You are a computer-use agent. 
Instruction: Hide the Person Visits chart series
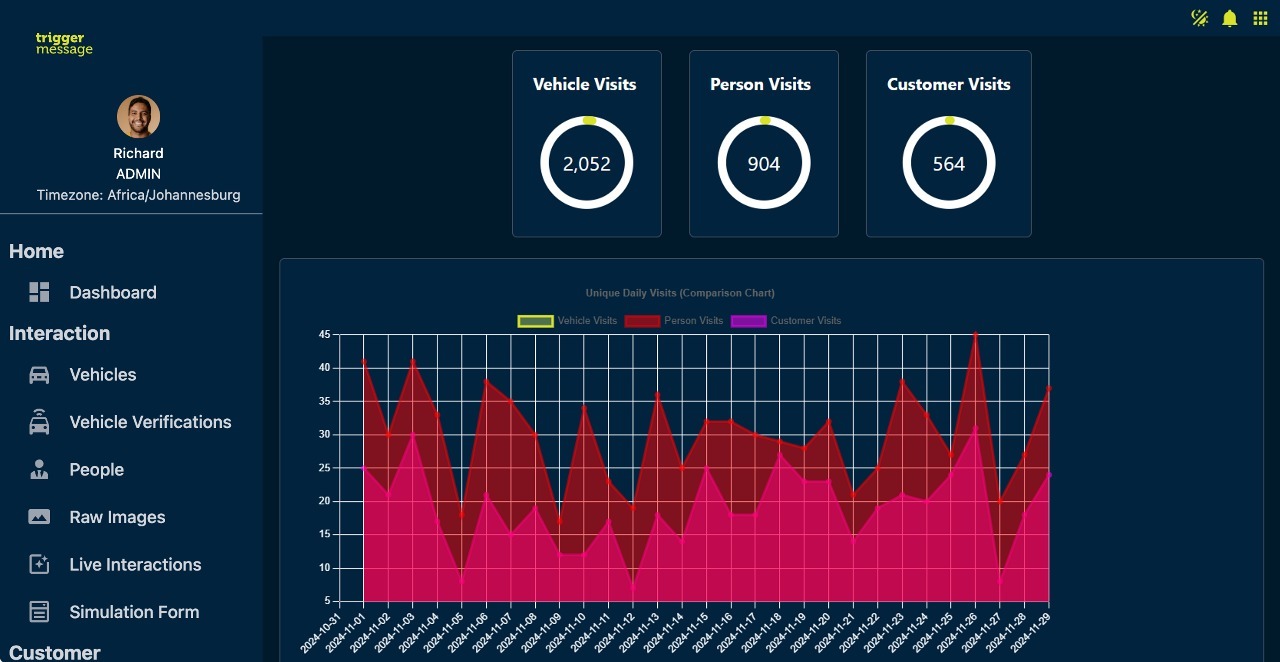(x=642, y=321)
